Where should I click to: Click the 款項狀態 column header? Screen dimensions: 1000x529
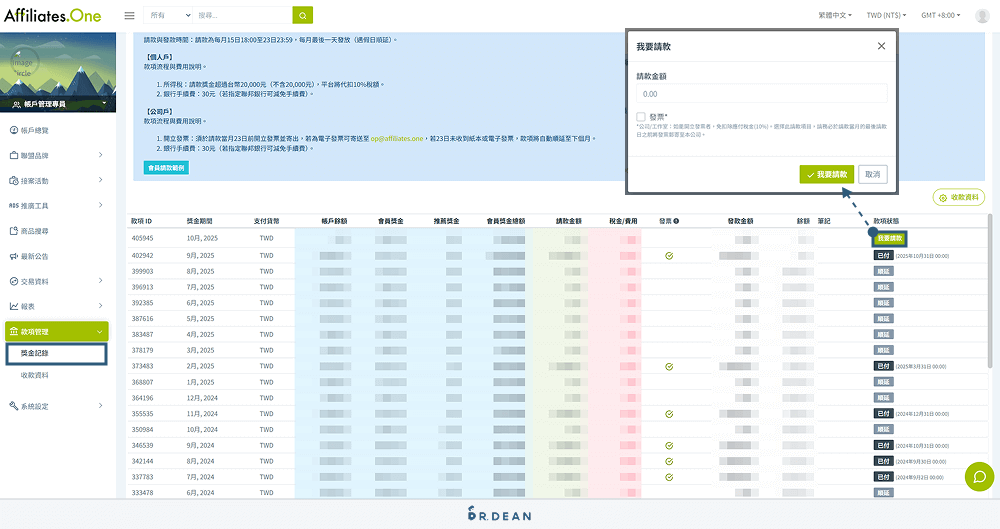click(886, 221)
